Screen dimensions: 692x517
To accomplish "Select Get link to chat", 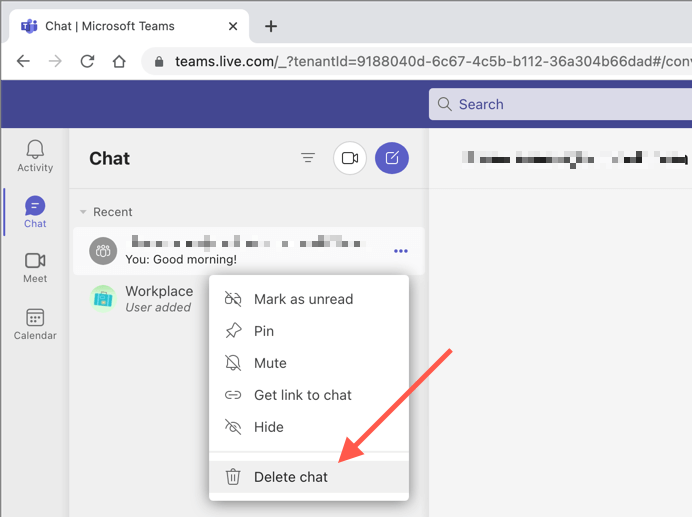I will tap(309, 395).
